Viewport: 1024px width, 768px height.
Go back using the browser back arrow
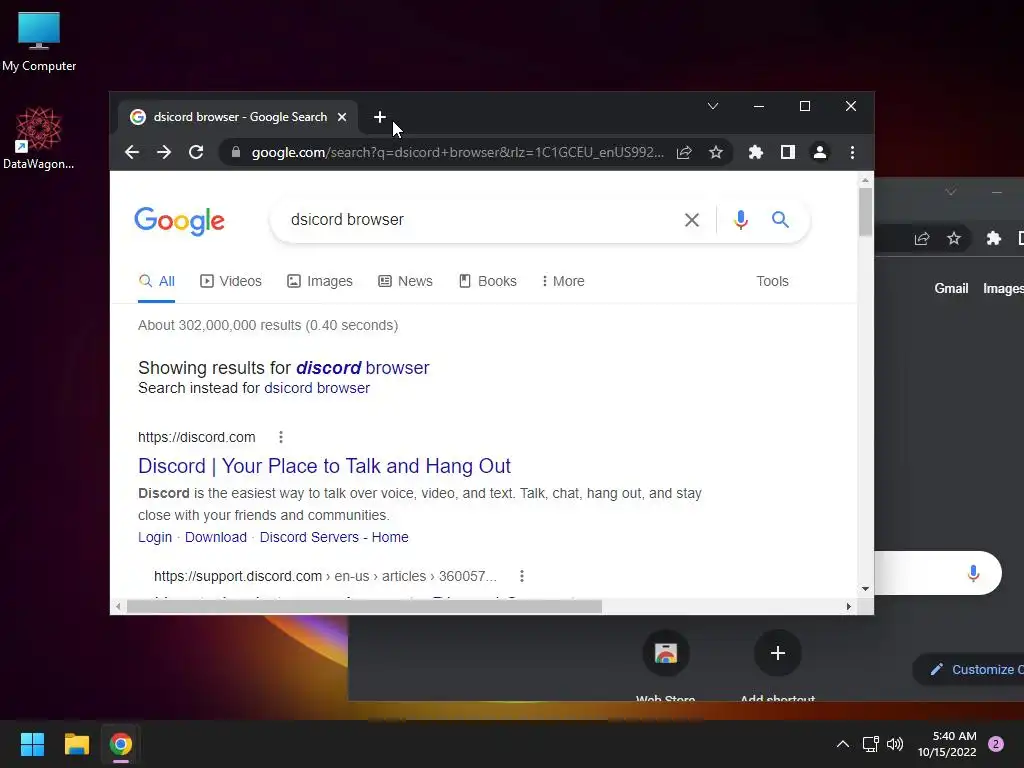pos(132,152)
